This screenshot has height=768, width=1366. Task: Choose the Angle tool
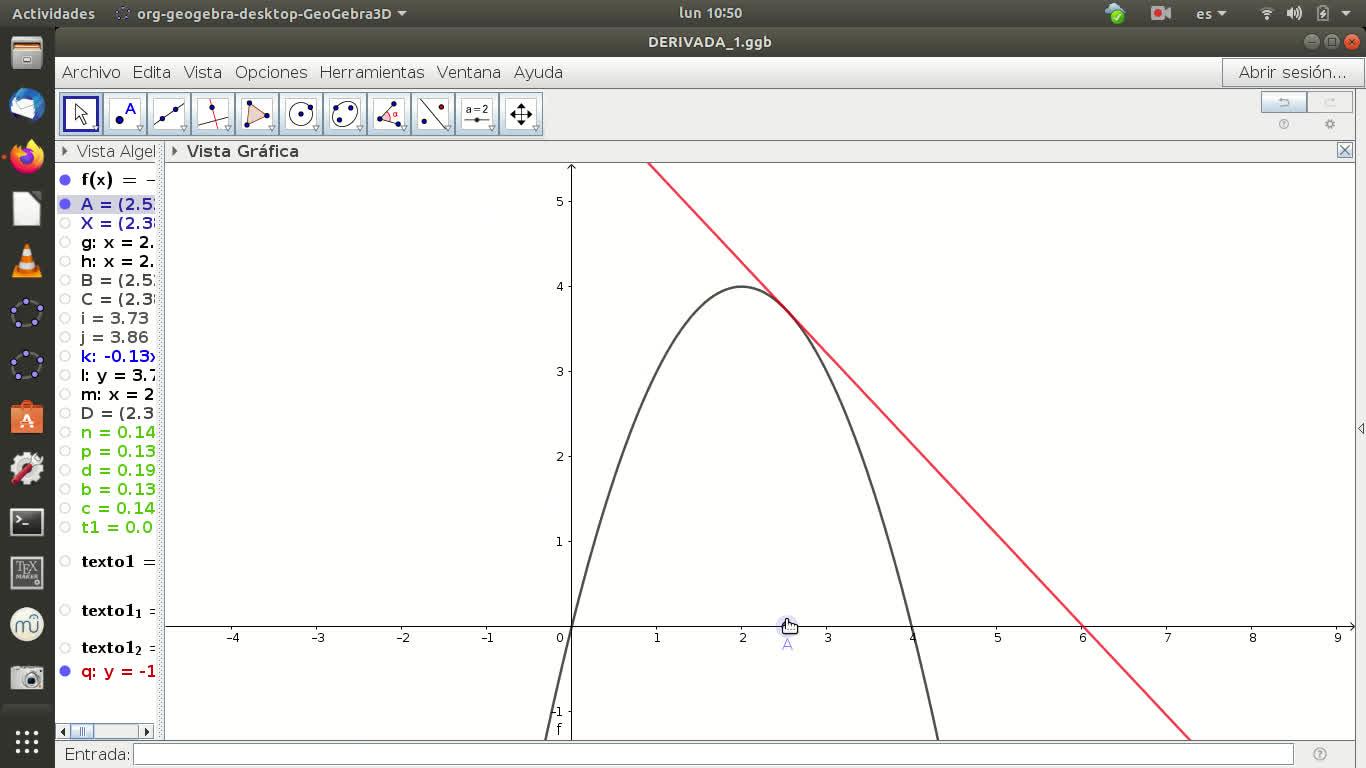389,114
